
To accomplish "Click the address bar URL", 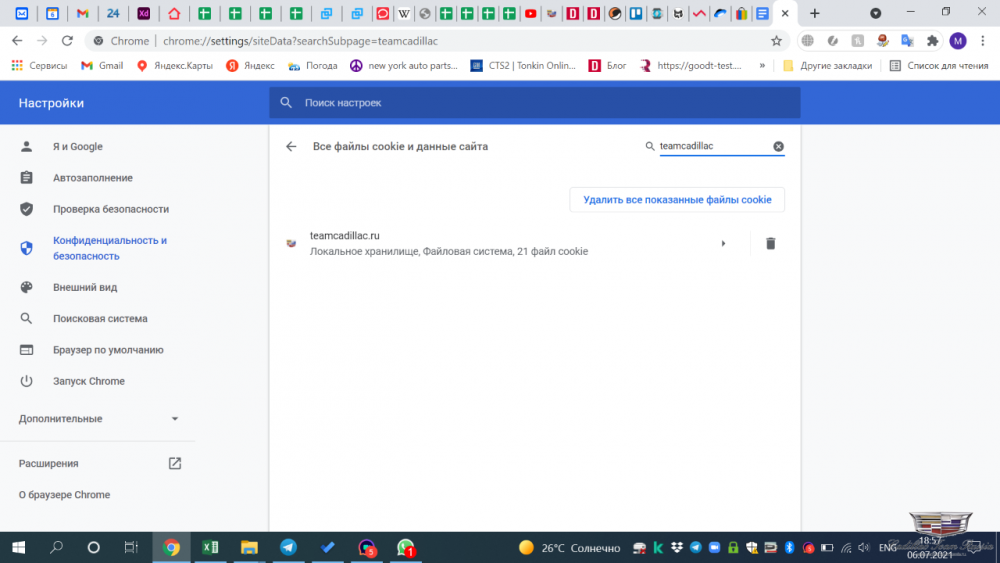I will (300, 41).
